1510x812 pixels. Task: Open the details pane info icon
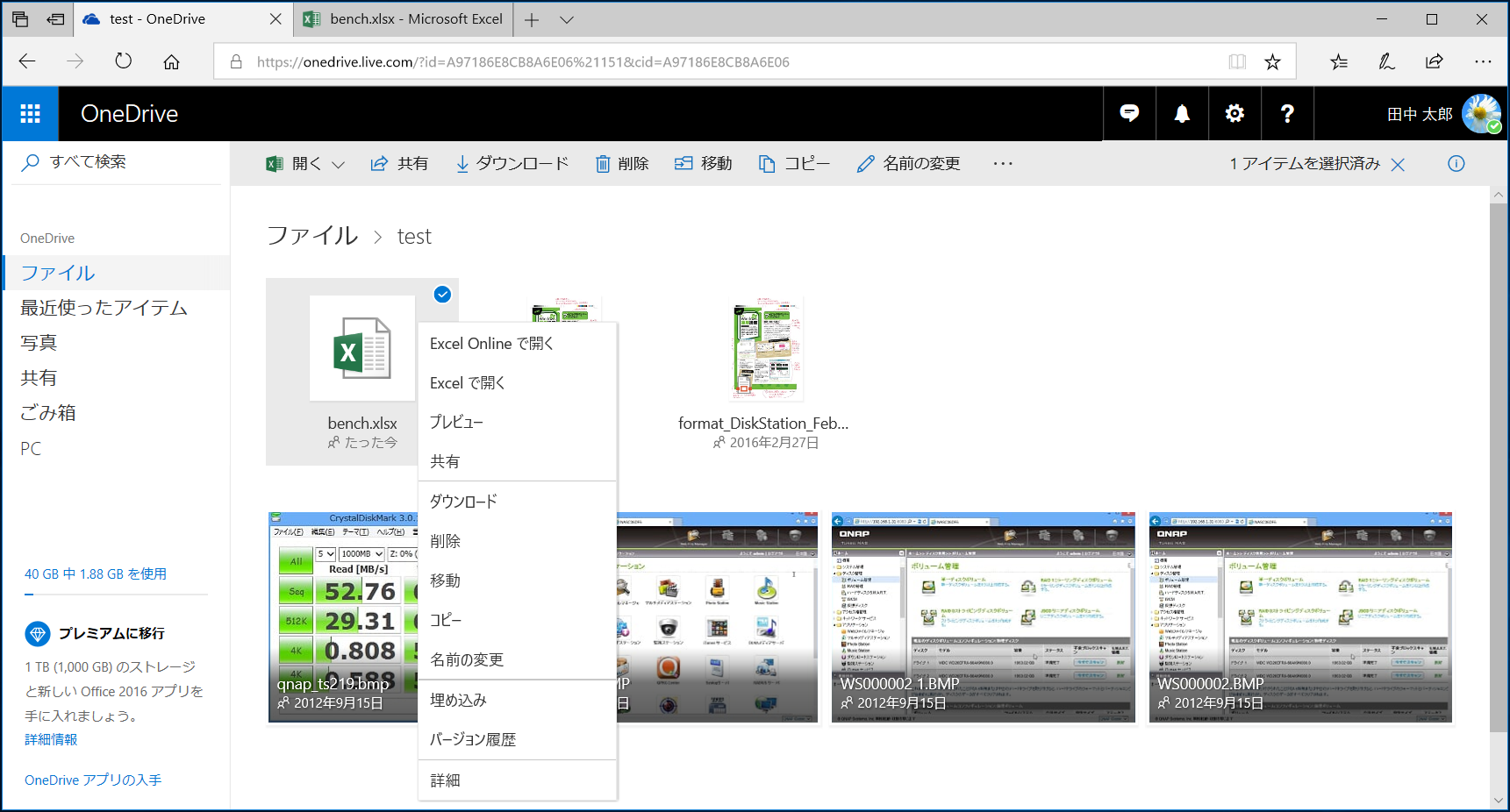pos(1456,163)
